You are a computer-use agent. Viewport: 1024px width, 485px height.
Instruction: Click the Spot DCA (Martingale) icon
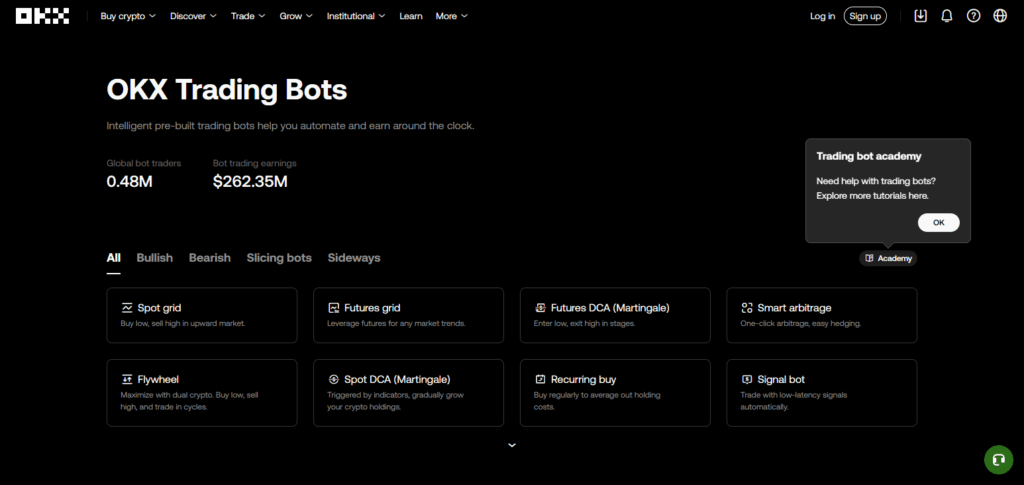(334, 379)
